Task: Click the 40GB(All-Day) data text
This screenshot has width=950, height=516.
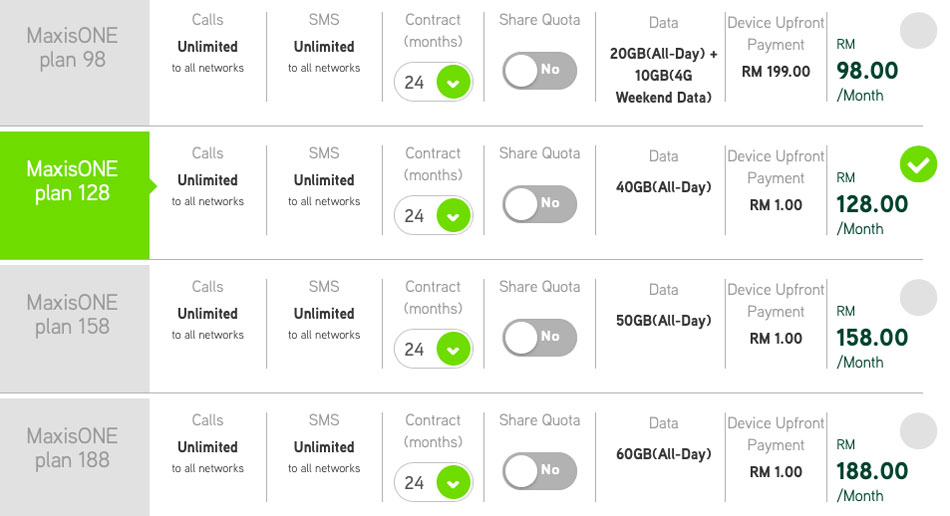Action: tap(663, 187)
